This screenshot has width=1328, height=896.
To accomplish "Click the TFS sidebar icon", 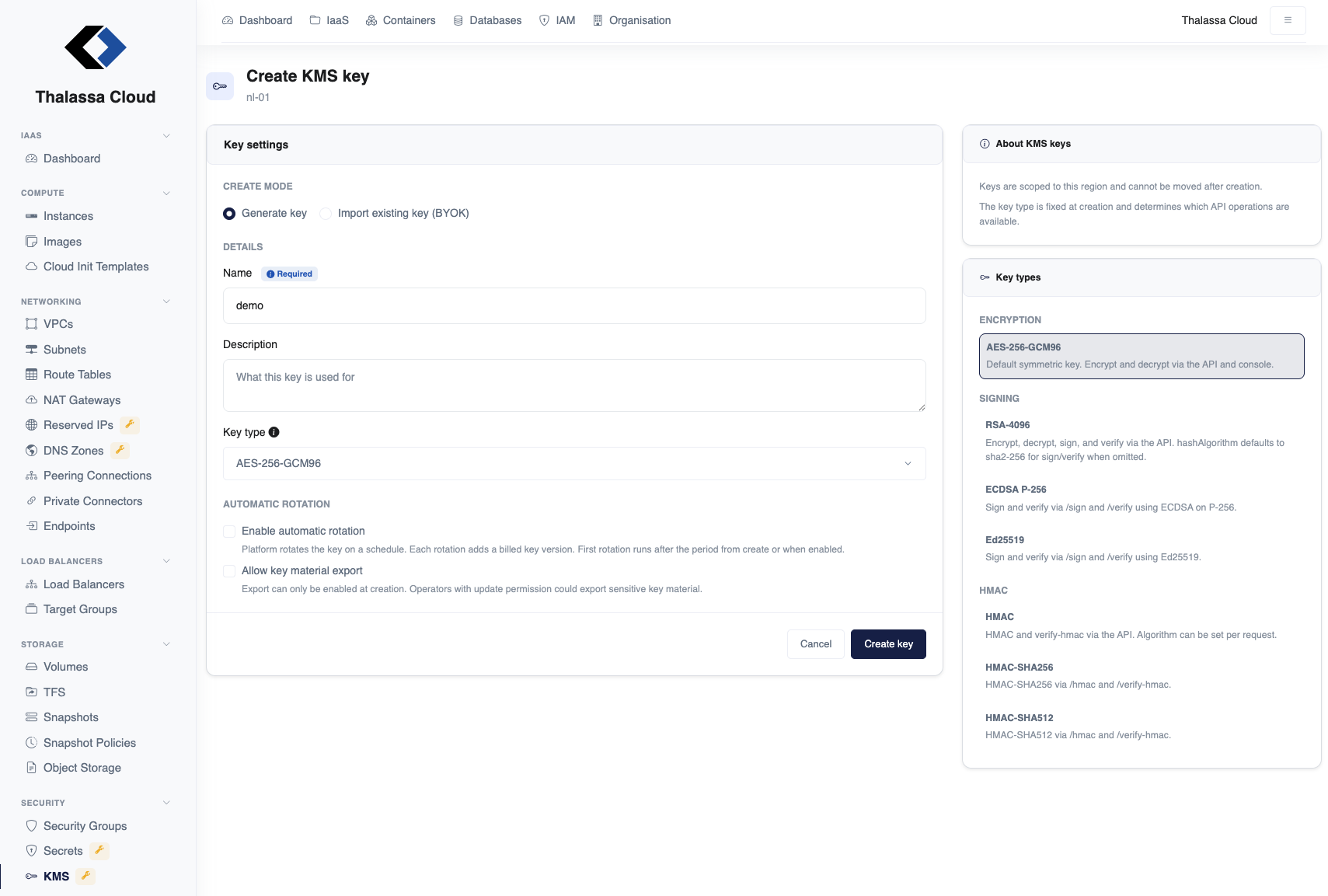I will 31,692.
